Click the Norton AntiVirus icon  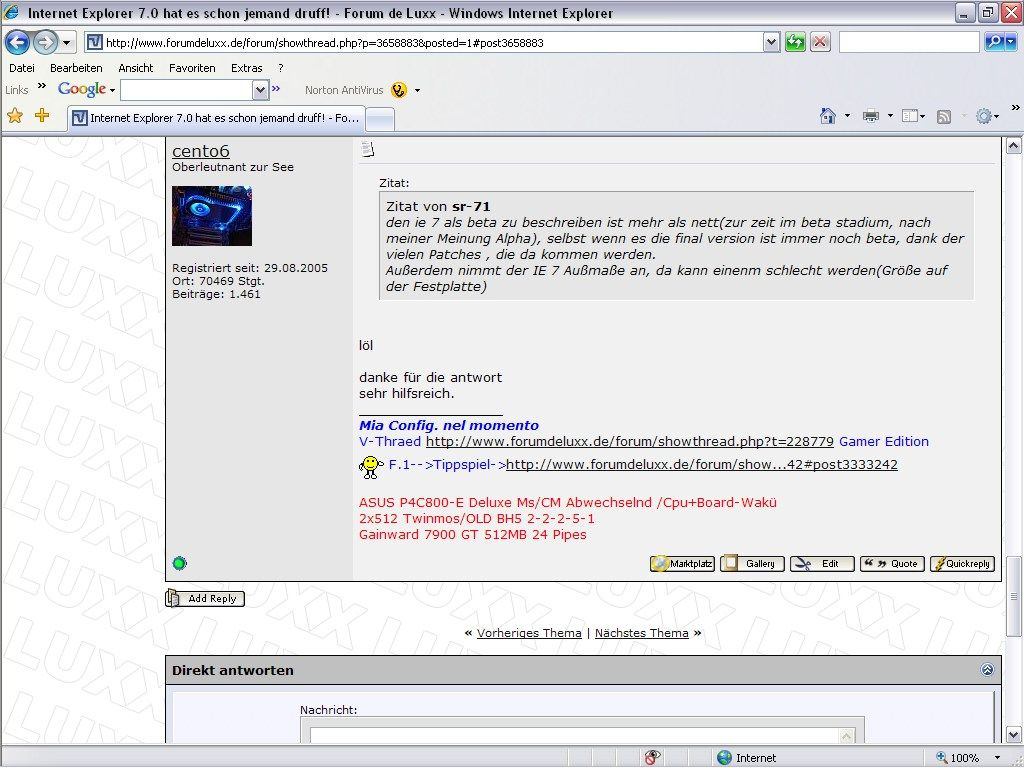coord(399,90)
